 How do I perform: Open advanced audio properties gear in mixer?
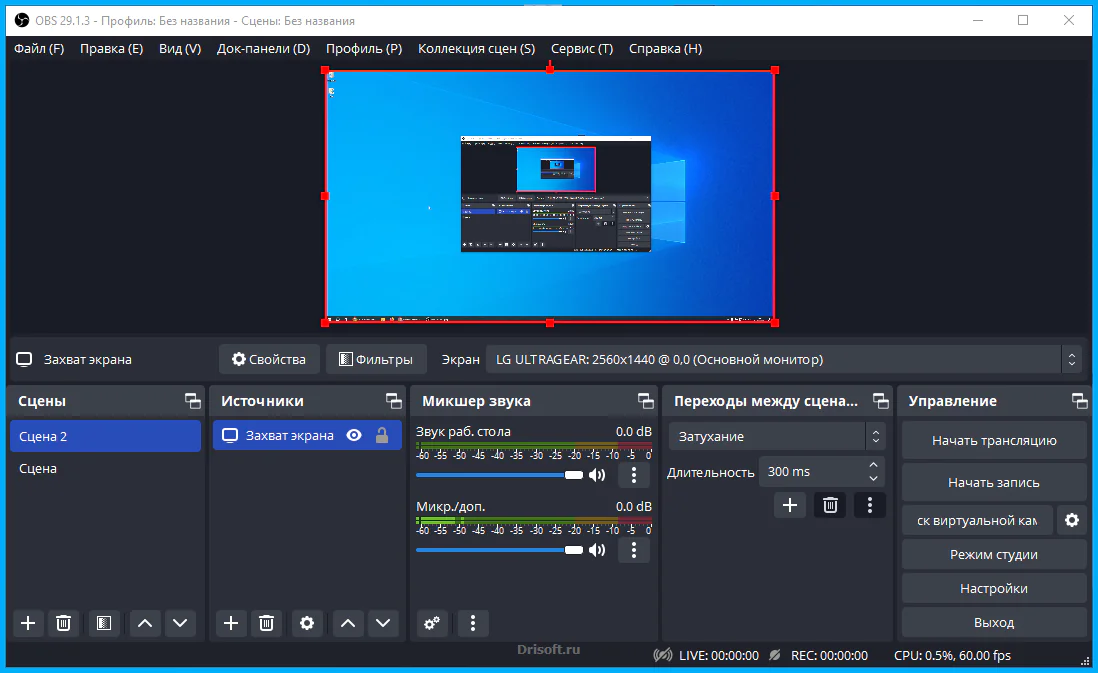432,623
